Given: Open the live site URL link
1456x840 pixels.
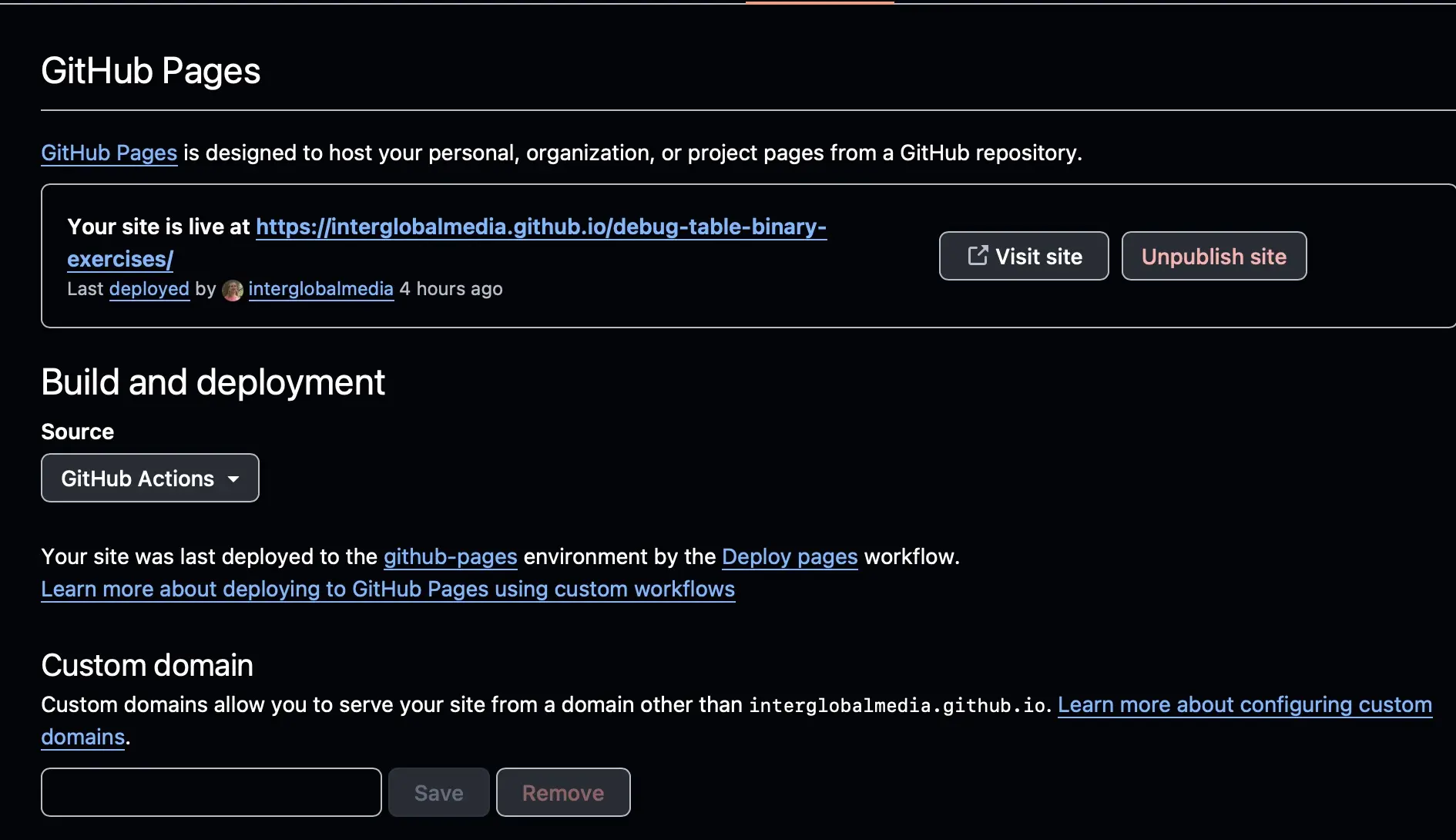Looking at the screenshot, I should coord(541,227).
